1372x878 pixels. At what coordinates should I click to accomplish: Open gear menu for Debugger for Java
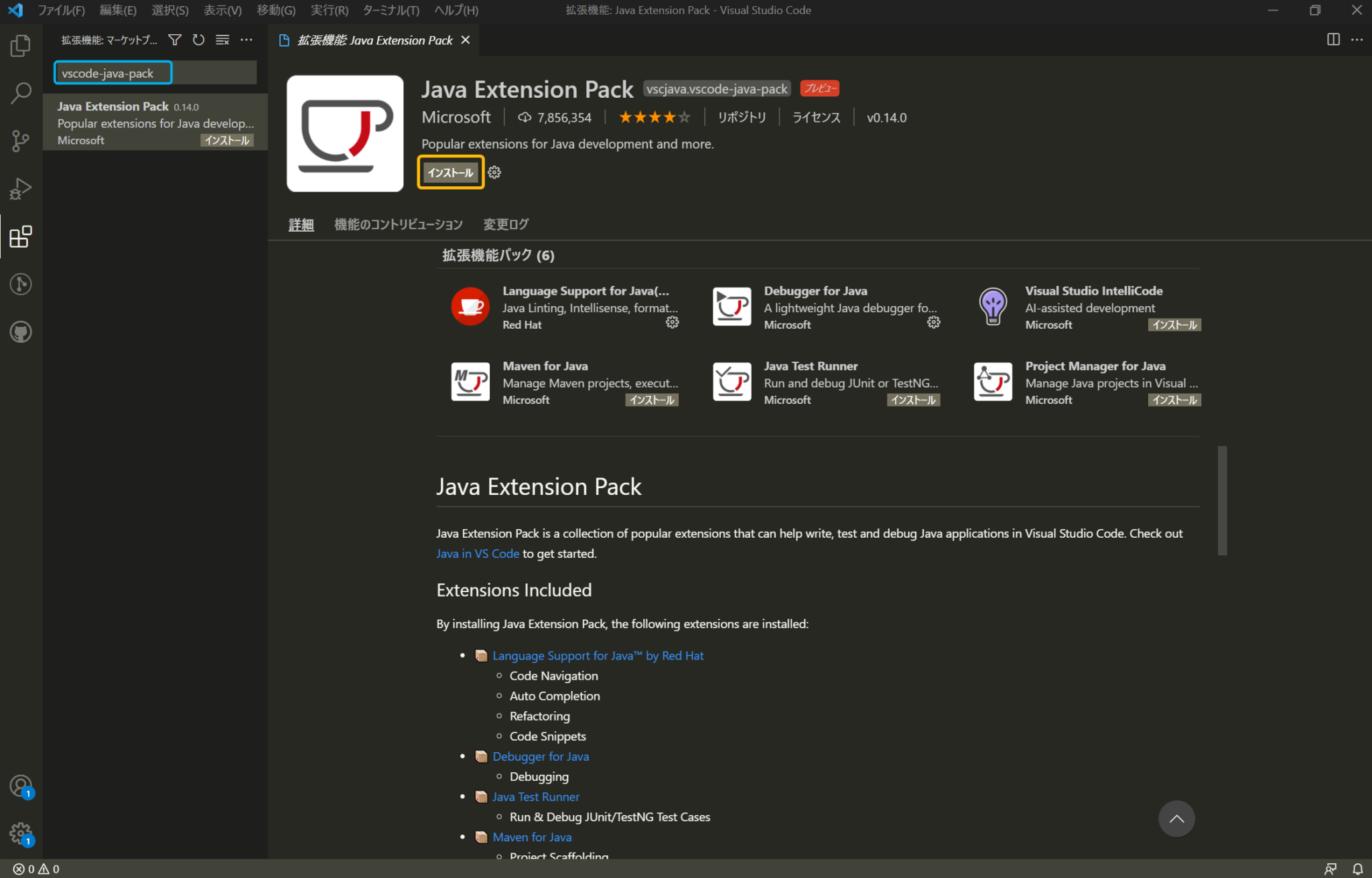[933, 323]
